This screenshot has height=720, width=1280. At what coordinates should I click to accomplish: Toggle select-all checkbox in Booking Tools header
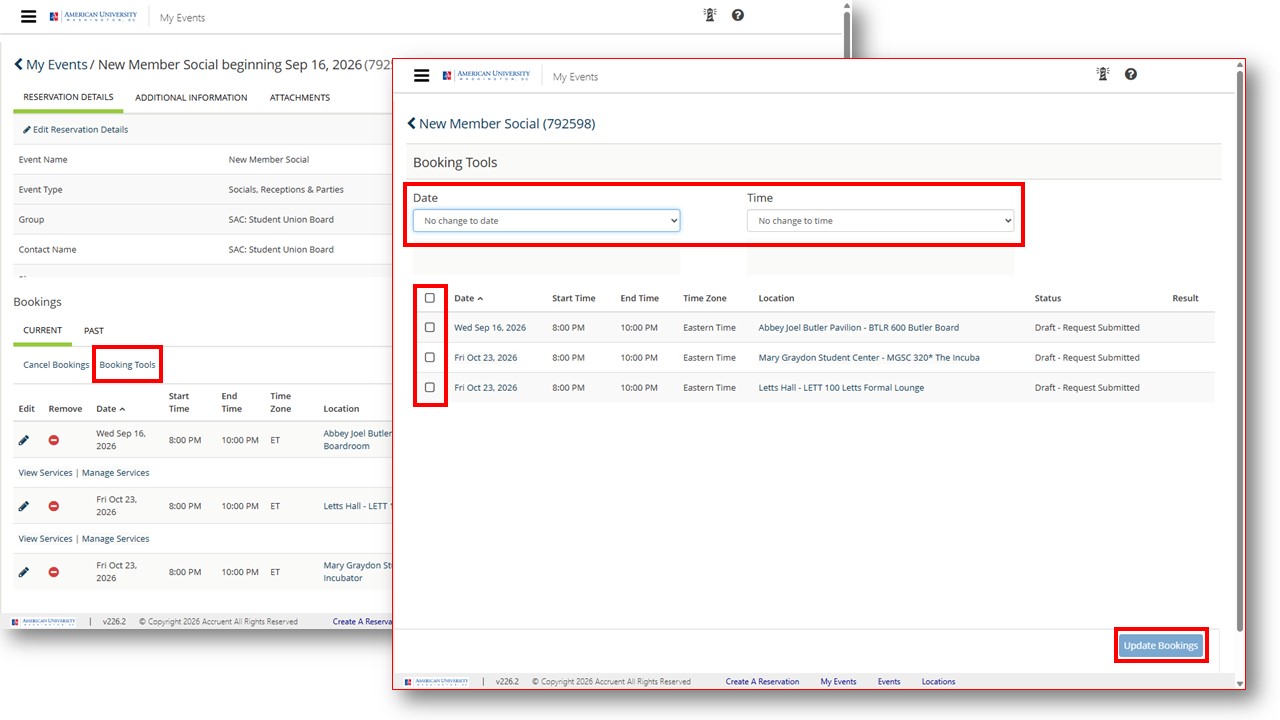coord(430,298)
